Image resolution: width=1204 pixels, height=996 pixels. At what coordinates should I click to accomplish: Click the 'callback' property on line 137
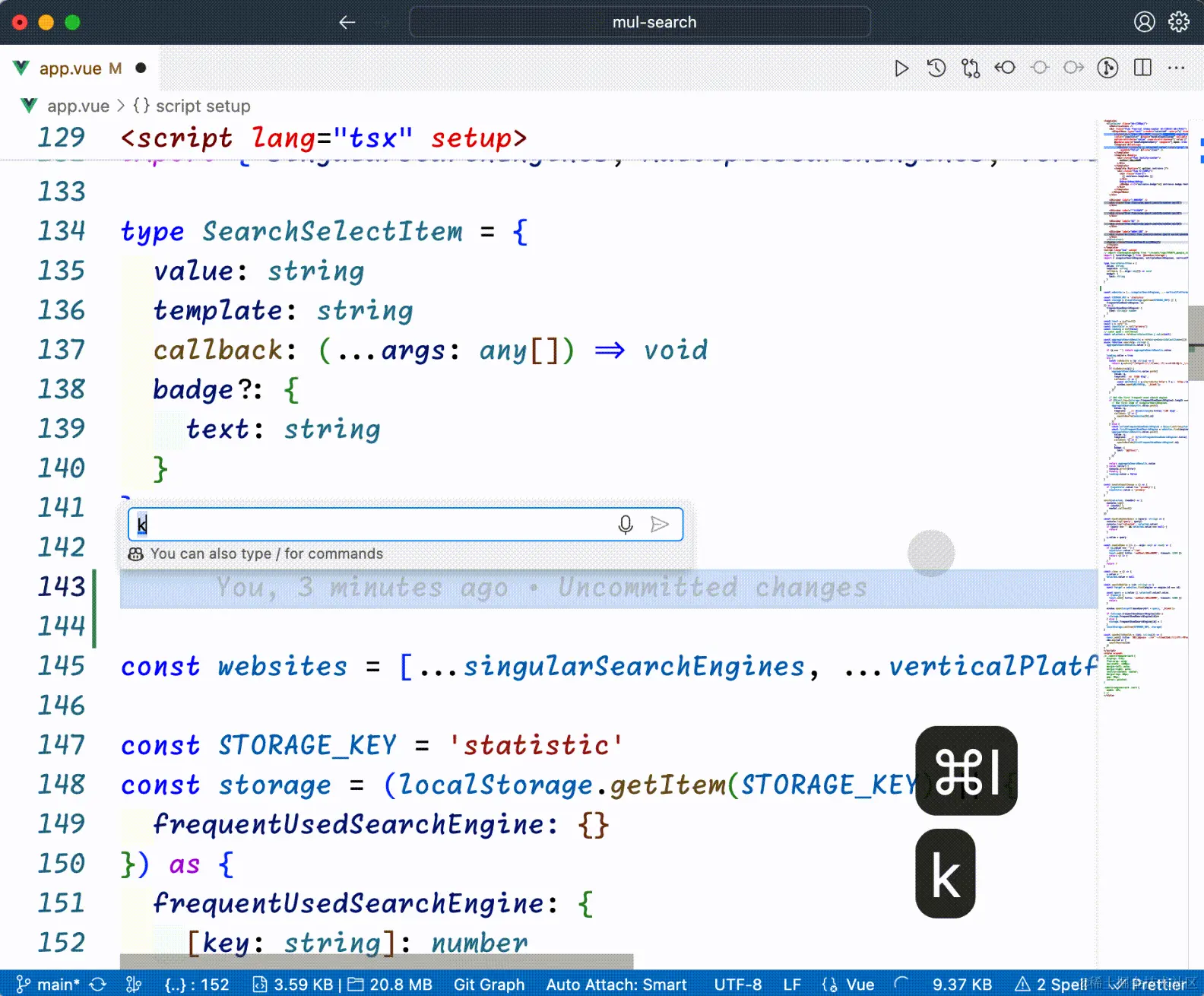click(x=218, y=350)
